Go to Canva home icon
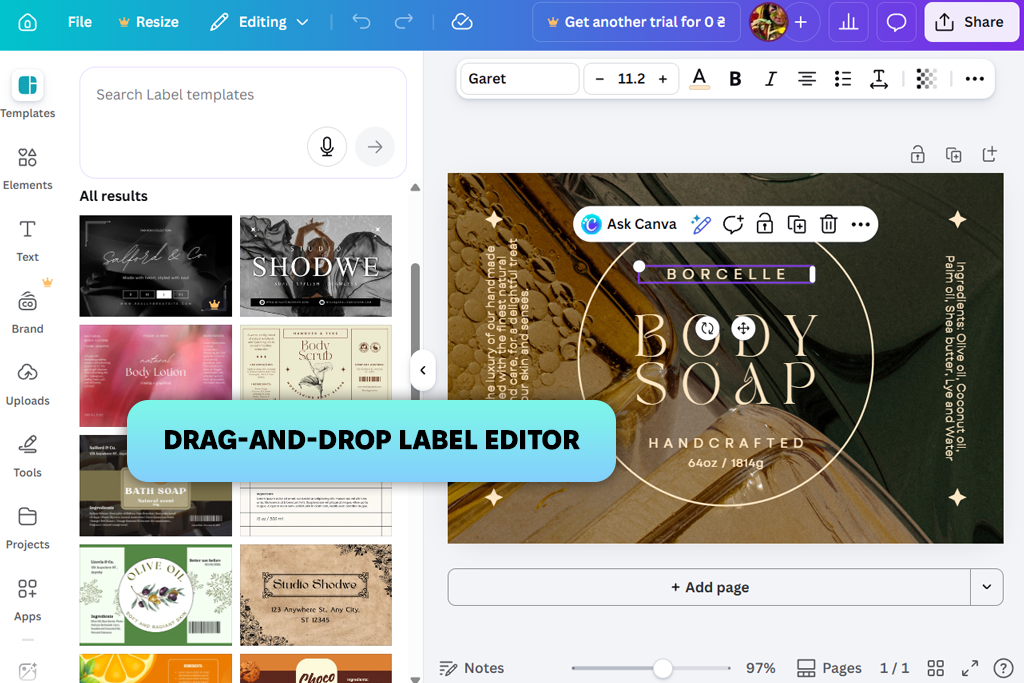The height and width of the screenshot is (683, 1024). [x=27, y=23]
